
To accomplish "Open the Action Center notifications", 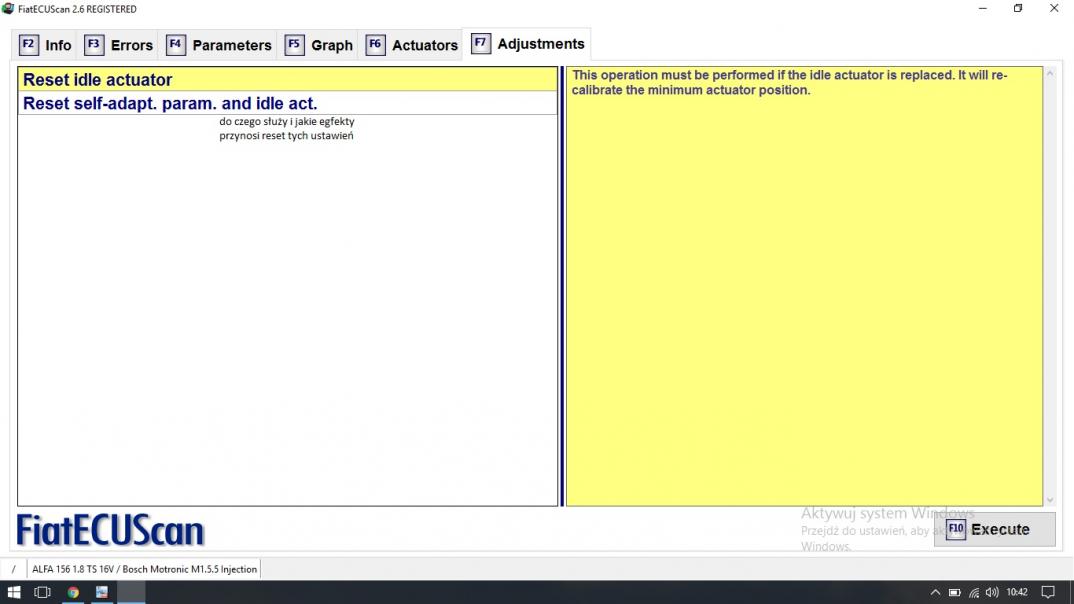I will (x=1048, y=592).
